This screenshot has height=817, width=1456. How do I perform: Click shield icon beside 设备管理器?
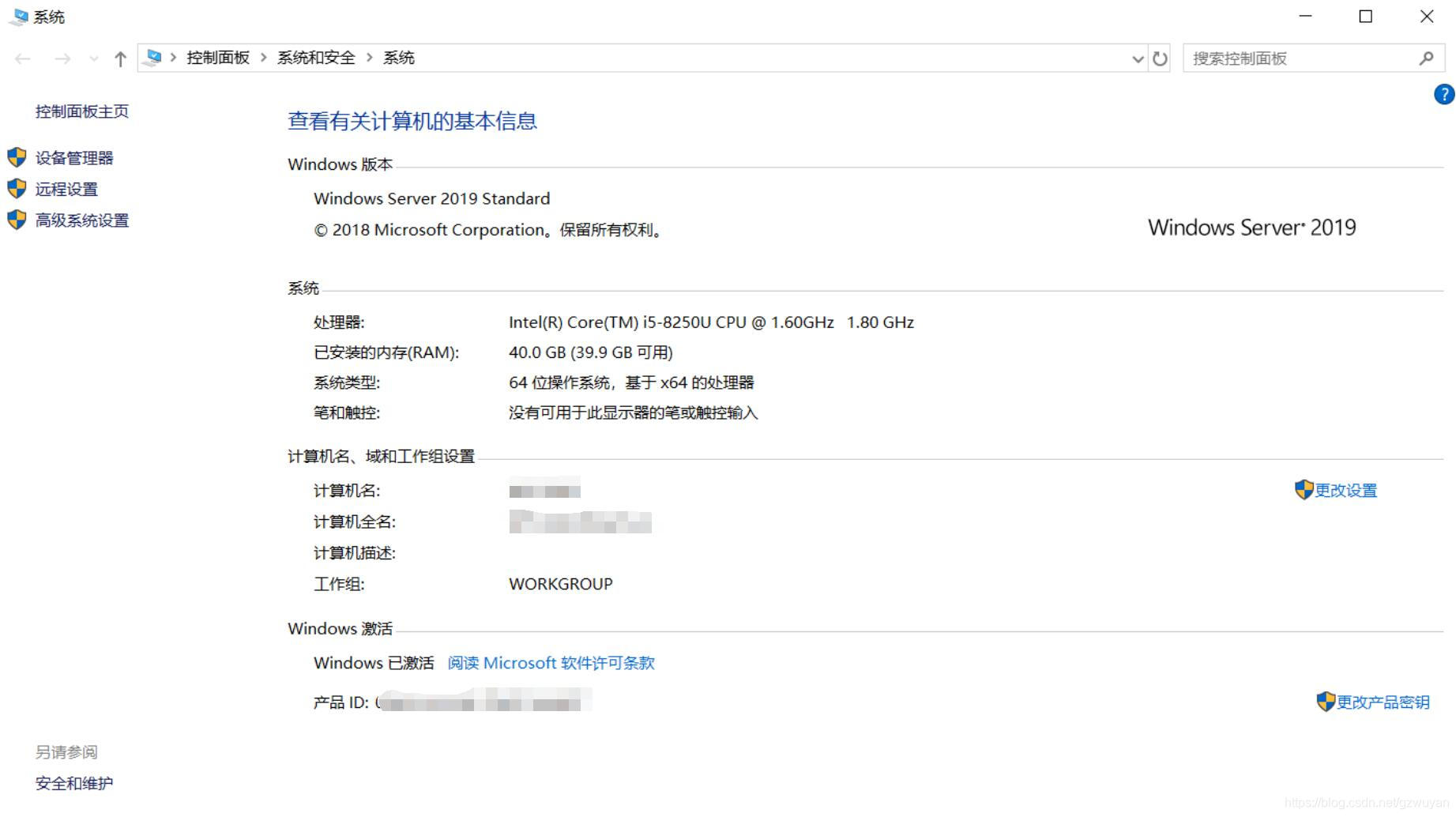tap(17, 157)
